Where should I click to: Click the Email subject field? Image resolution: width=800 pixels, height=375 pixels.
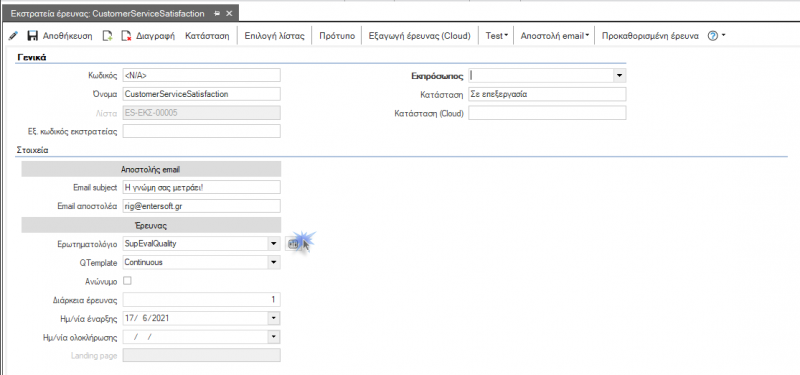click(x=202, y=187)
